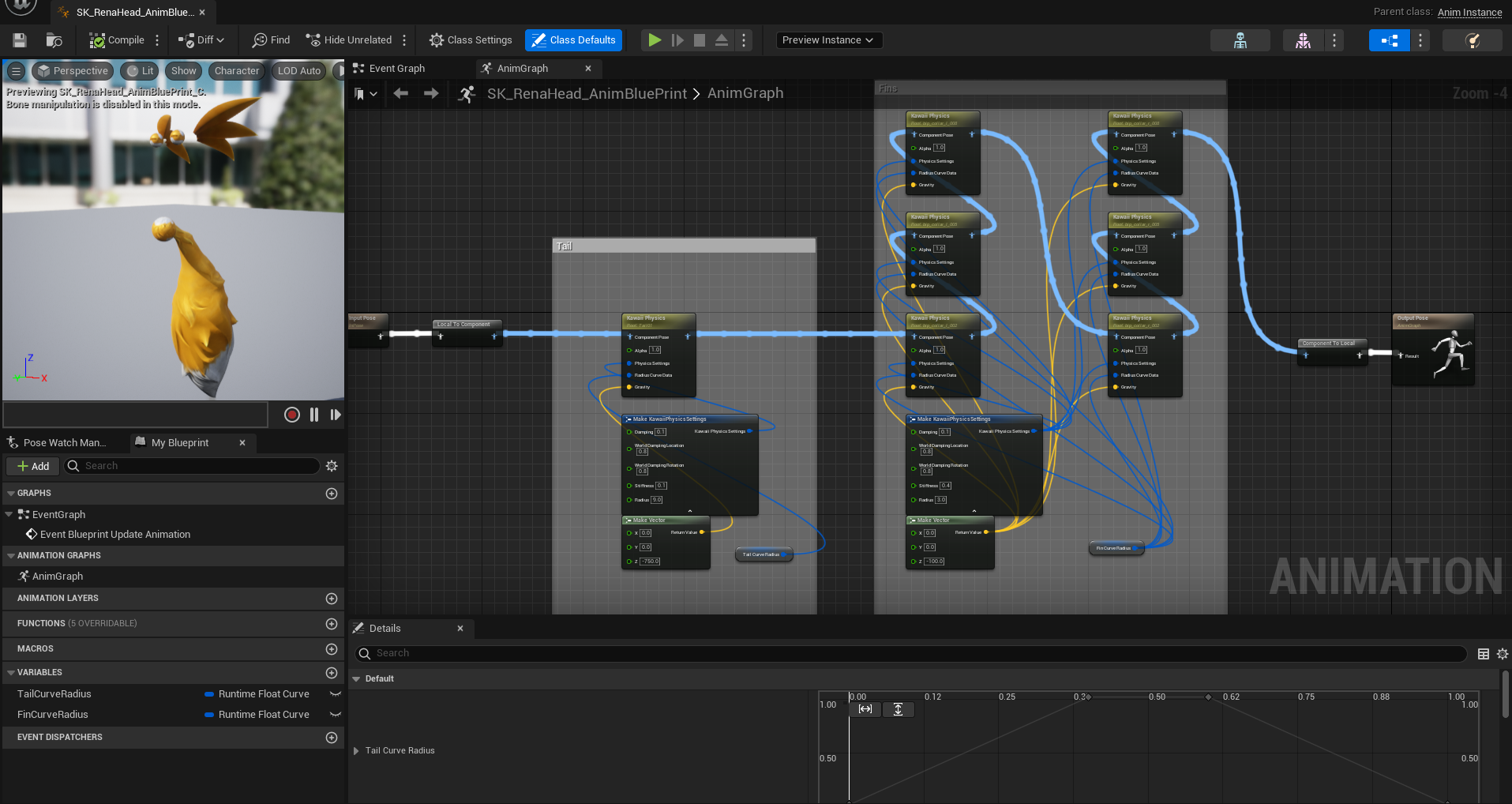Switch to Physics asset editor mode
This screenshot has width=1512, height=804.
click(1472, 40)
